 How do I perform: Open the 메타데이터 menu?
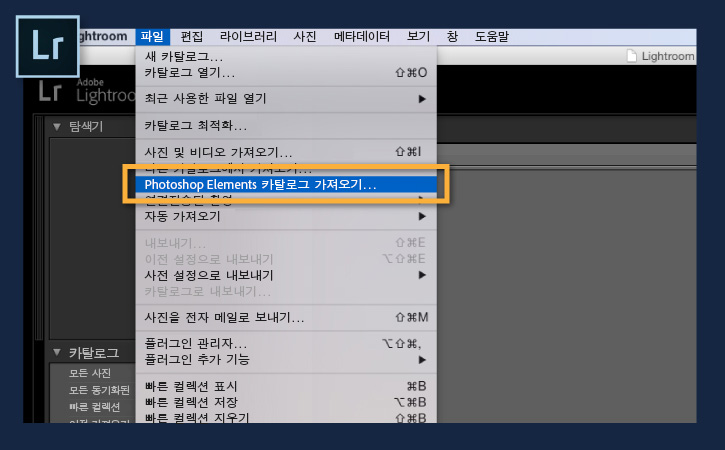pos(362,37)
